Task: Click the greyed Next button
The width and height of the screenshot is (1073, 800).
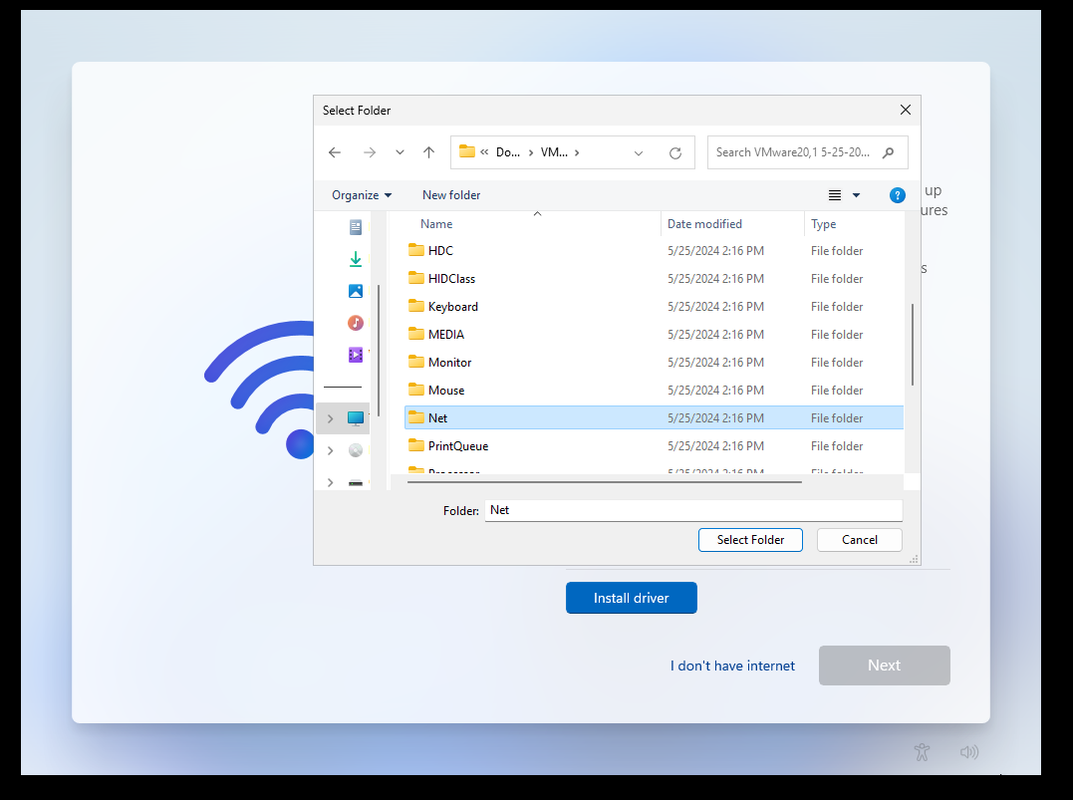Action: 884,665
